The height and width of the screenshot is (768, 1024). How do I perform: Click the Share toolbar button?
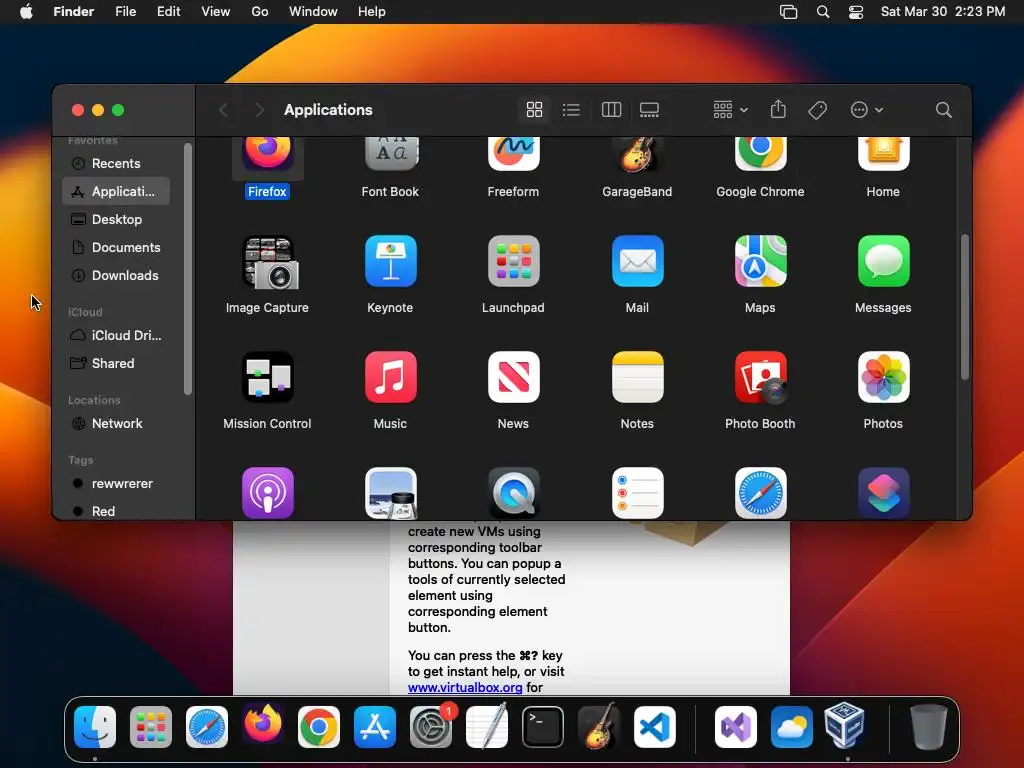[x=778, y=110]
